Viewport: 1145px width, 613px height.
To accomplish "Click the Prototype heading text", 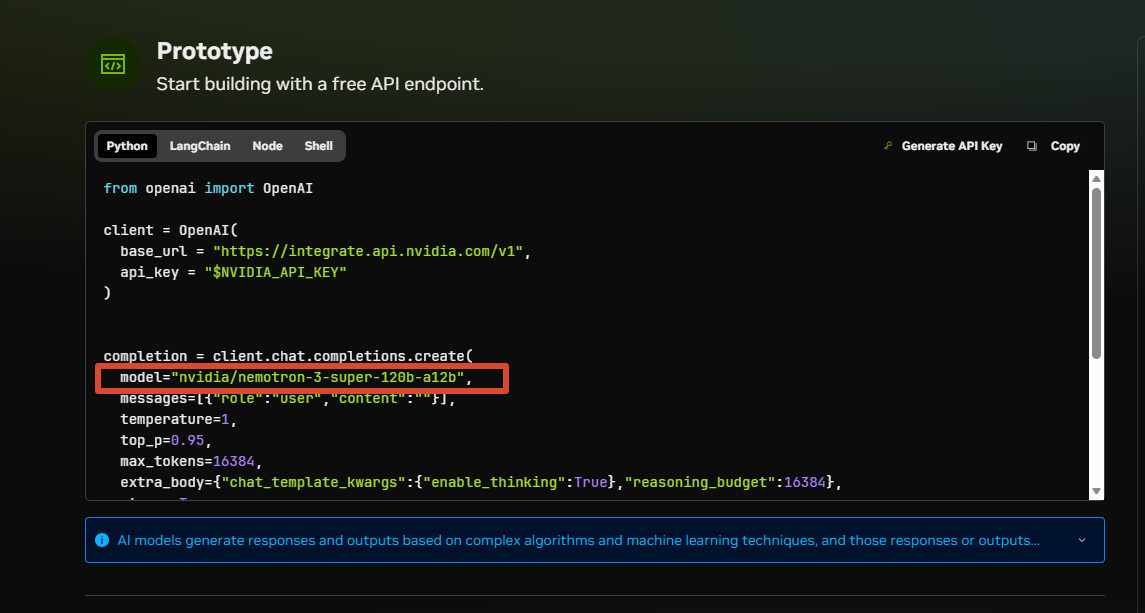I will 215,51.
